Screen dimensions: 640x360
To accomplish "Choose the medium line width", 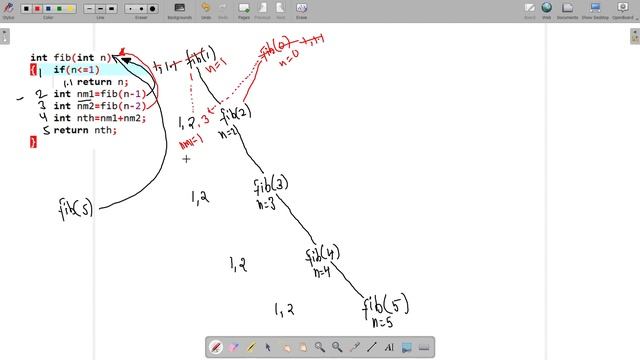I will pyautogui.click(x=100, y=9).
